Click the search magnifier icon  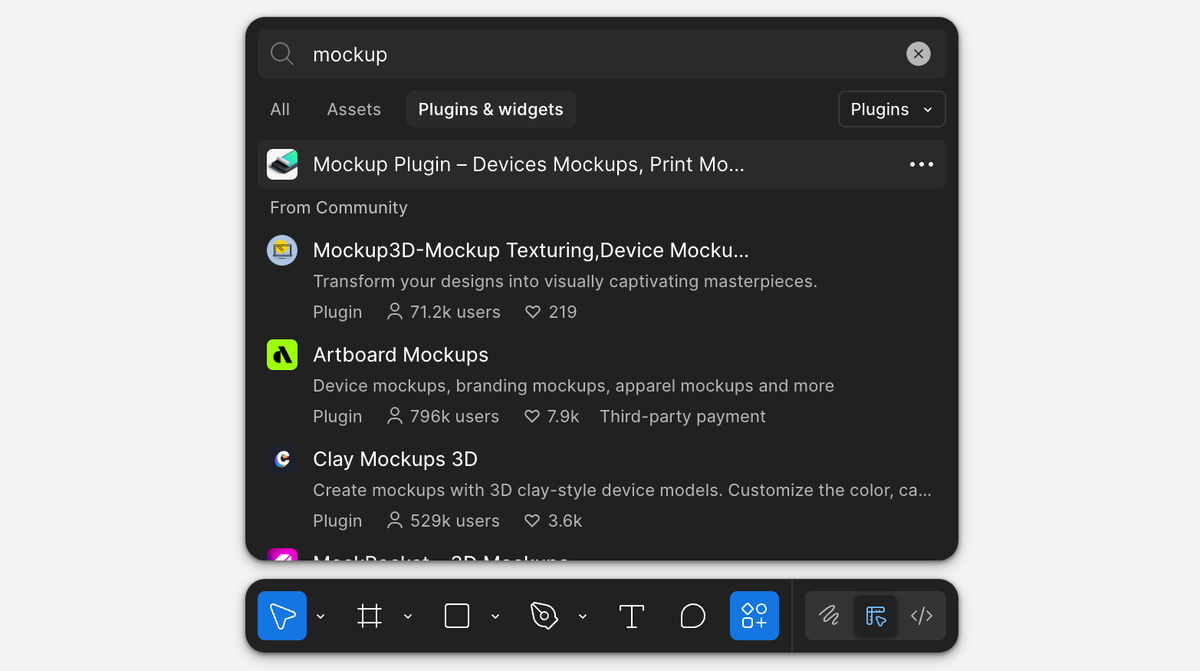[282, 54]
